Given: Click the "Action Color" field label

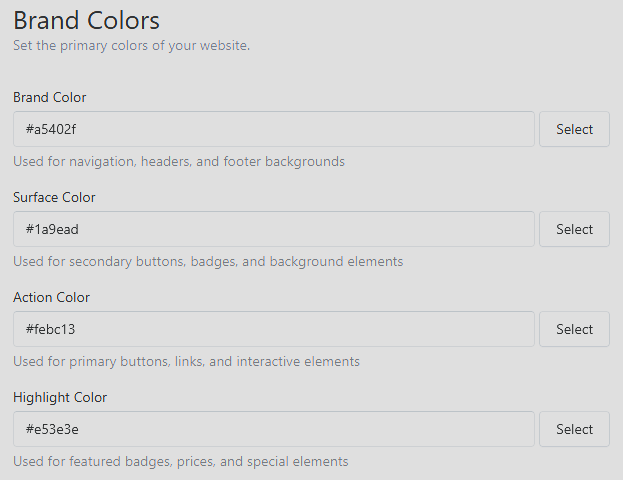Looking at the screenshot, I should pos(52,298).
